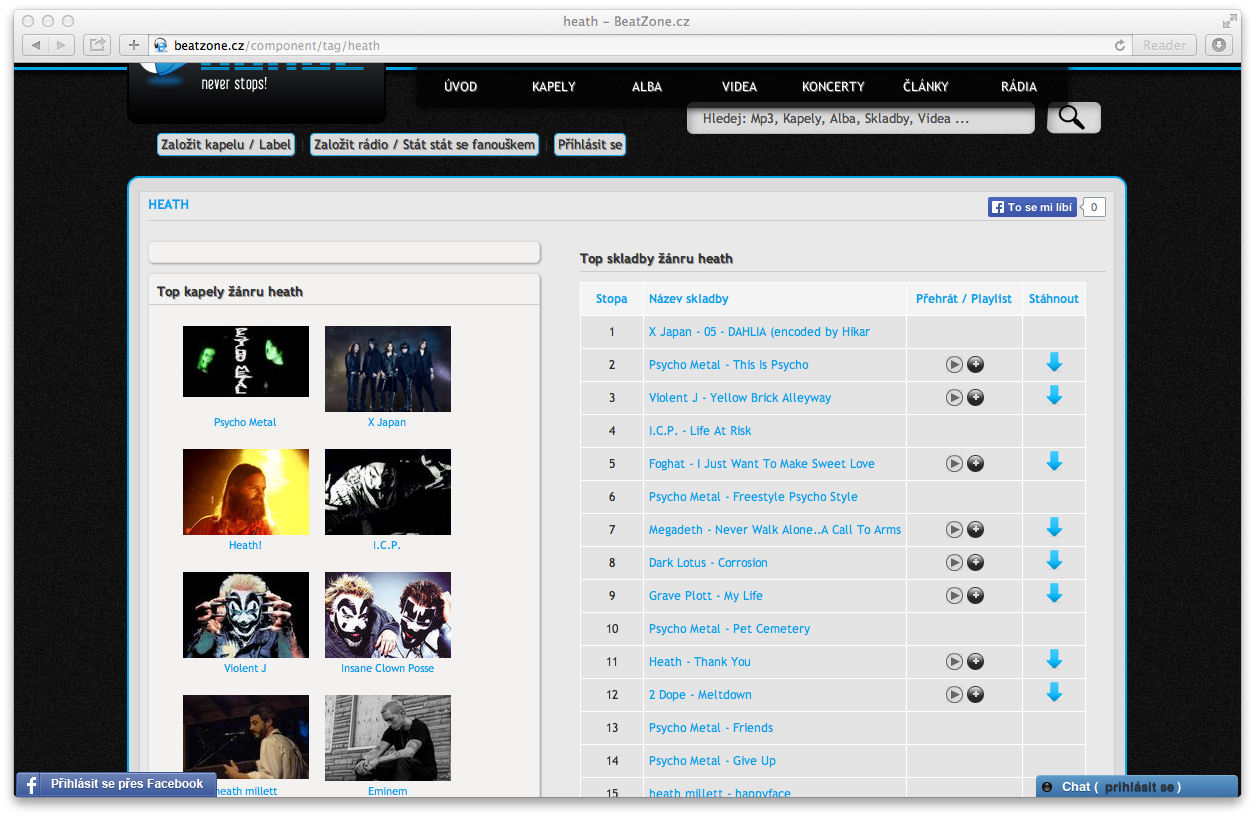Viewport: 1255px width, 817px height.
Task: Add a bookmark with the plus button
Action: click(x=133, y=45)
